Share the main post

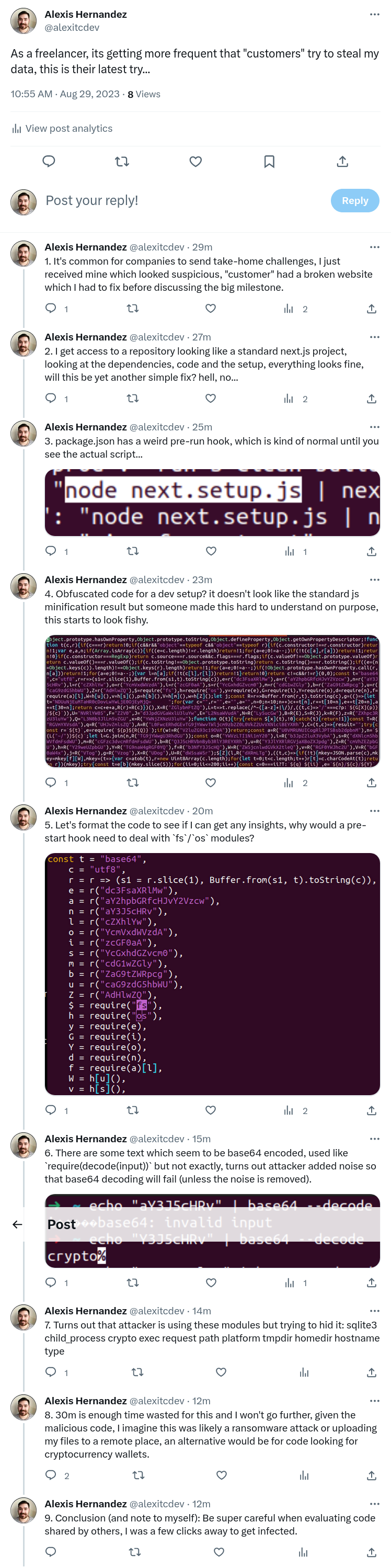[x=342, y=161]
